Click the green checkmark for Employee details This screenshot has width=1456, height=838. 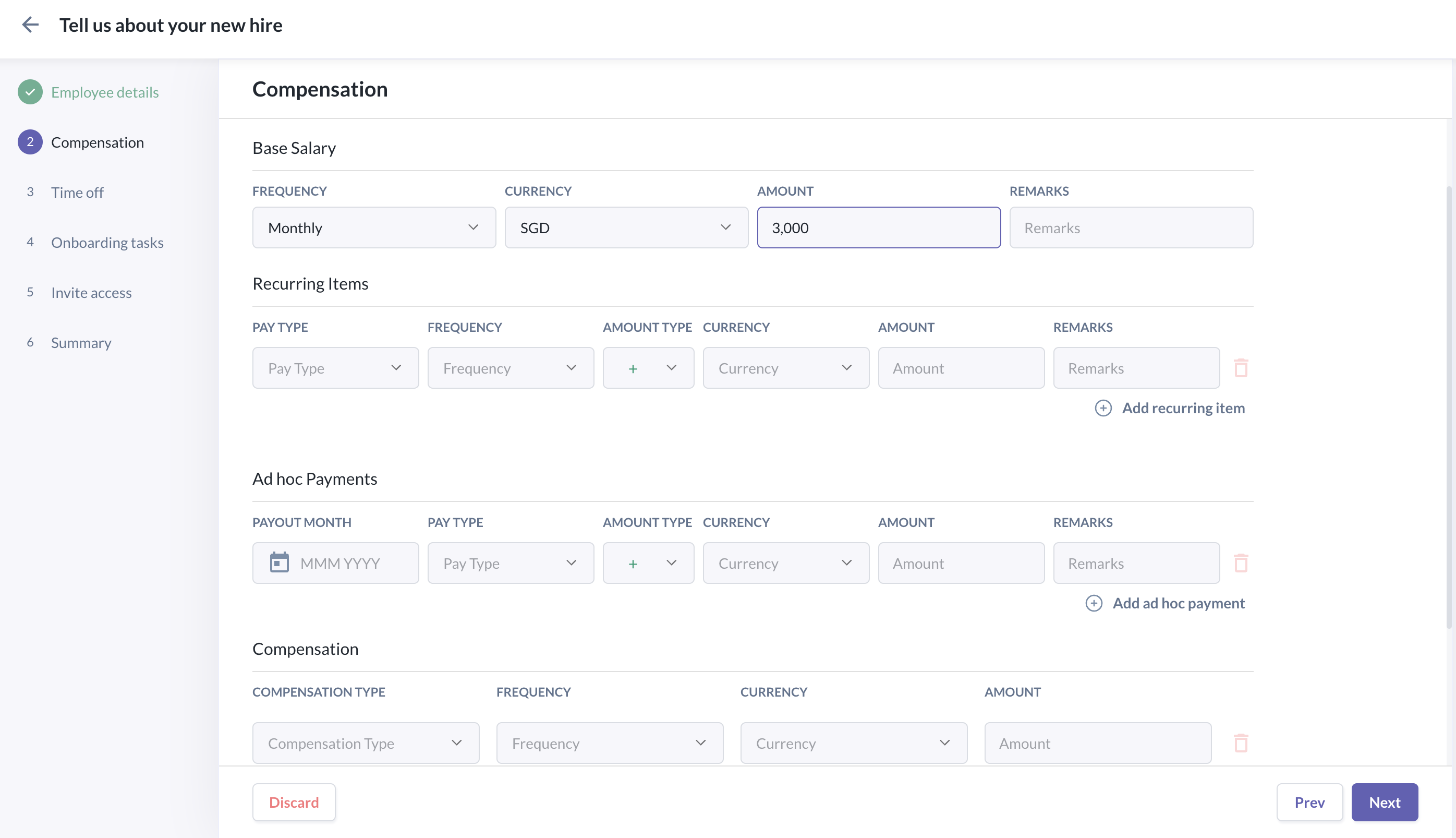[x=30, y=92]
